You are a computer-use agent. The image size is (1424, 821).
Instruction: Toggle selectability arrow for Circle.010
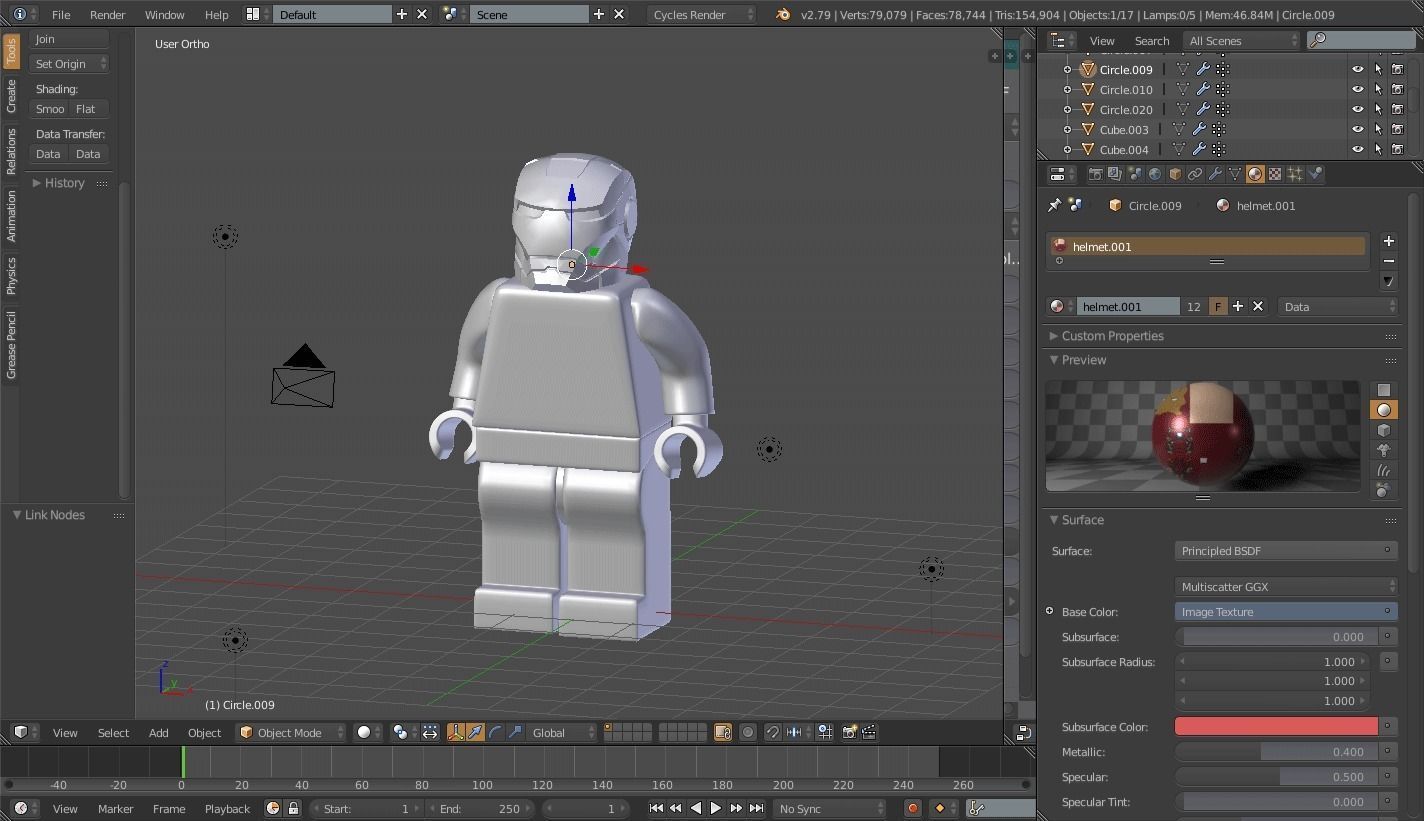[1378, 89]
